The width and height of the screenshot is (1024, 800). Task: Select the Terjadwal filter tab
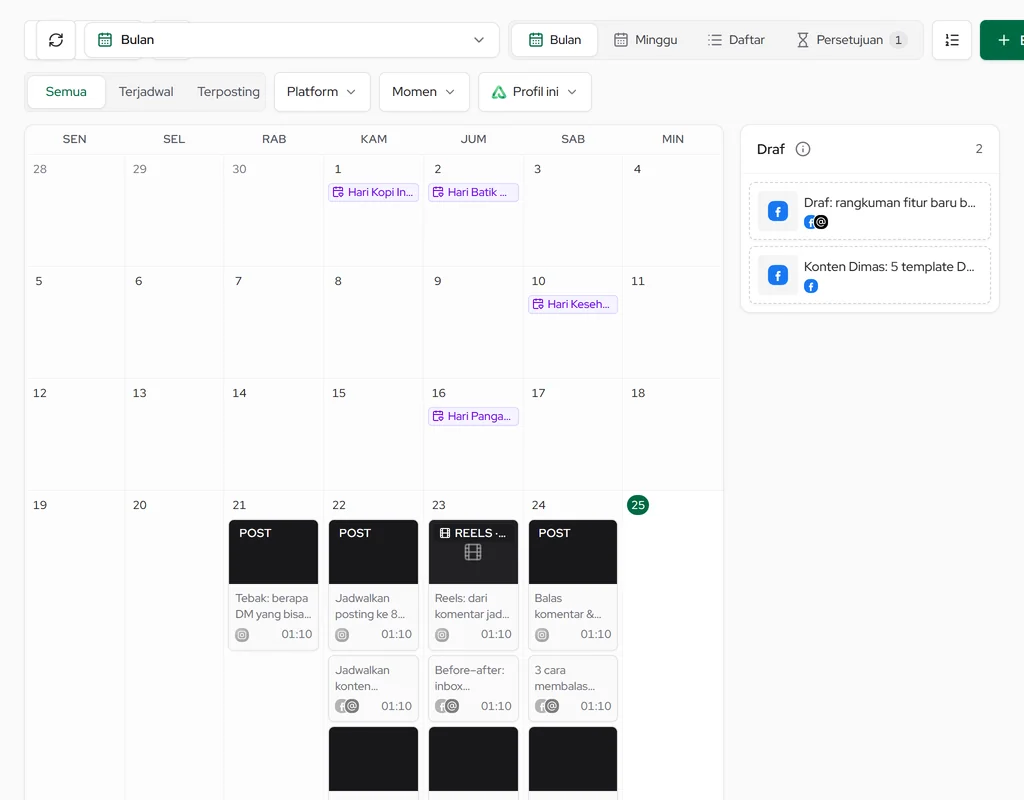(x=146, y=91)
